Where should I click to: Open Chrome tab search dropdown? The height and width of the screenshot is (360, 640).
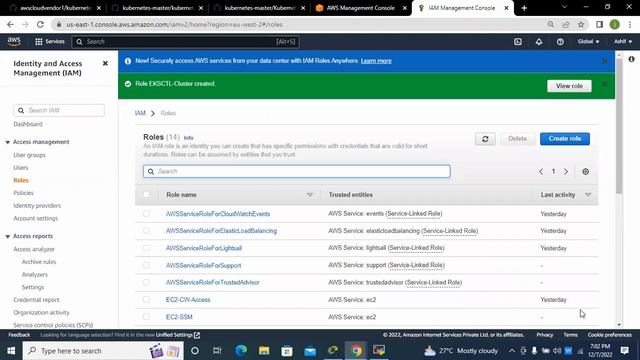[564, 7]
